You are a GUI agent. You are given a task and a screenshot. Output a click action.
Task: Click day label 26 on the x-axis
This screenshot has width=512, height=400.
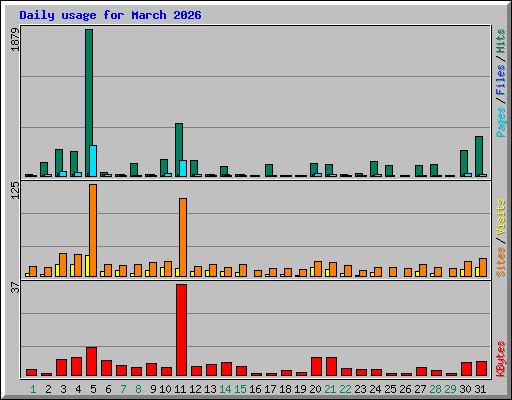tap(405, 389)
